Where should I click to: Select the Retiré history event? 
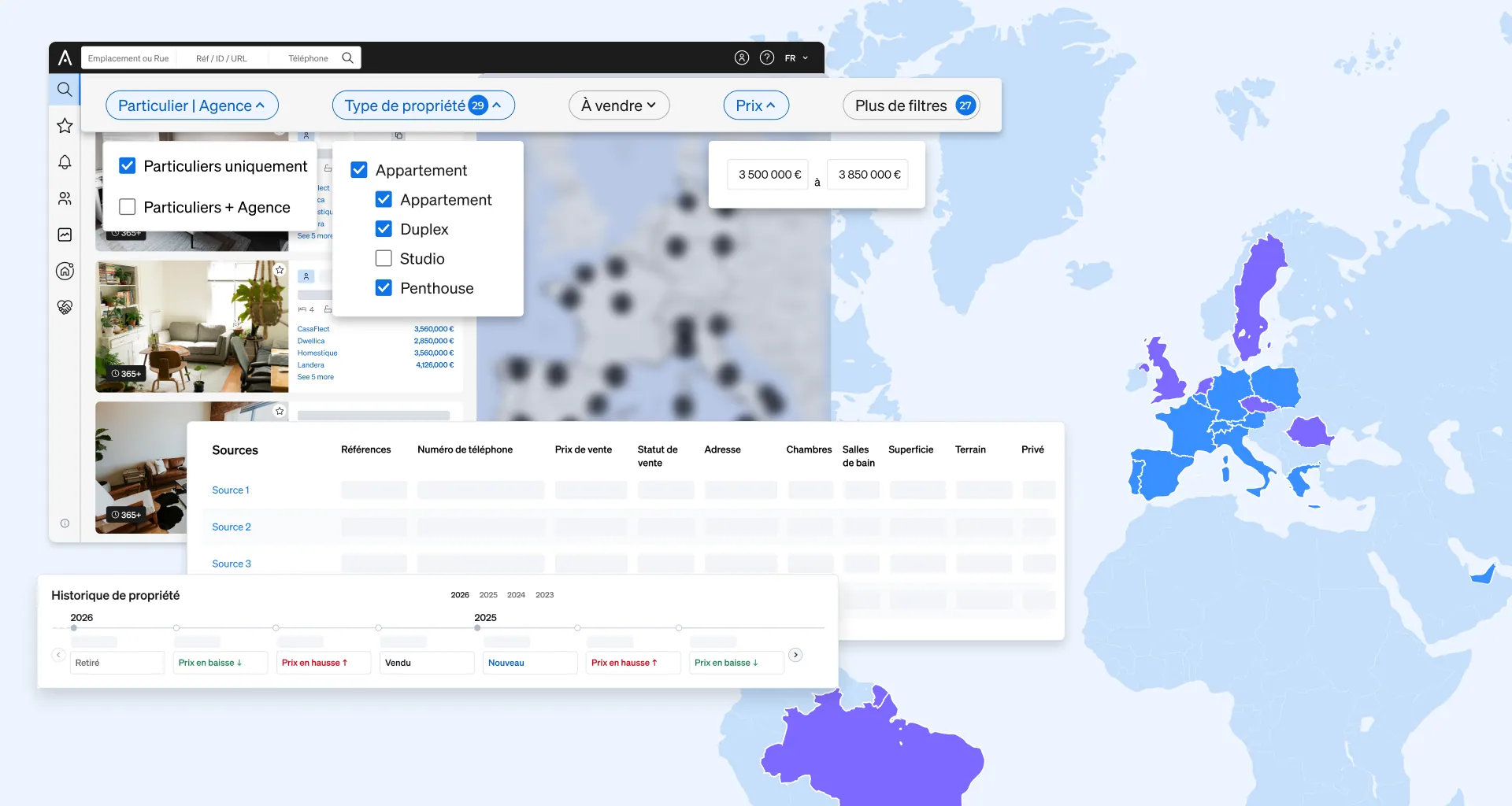(117, 663)
